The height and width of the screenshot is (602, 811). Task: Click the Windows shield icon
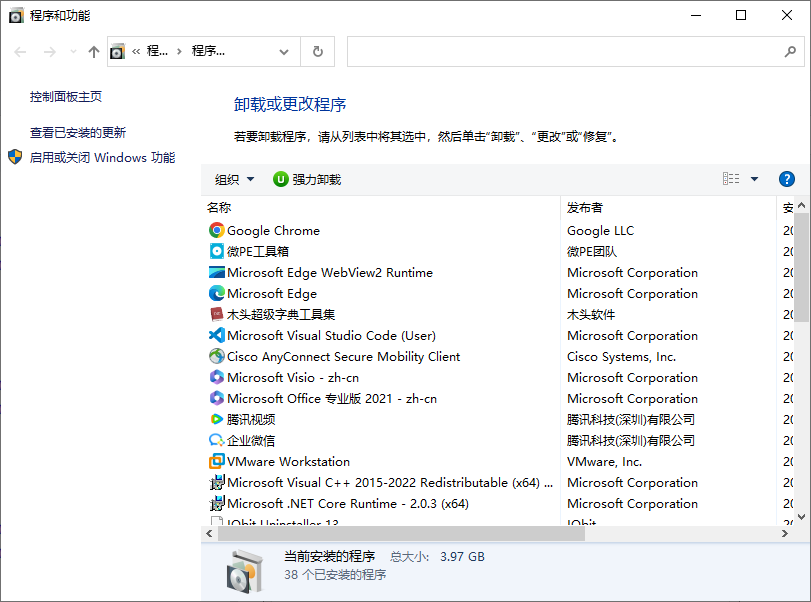tap(15, 157)
